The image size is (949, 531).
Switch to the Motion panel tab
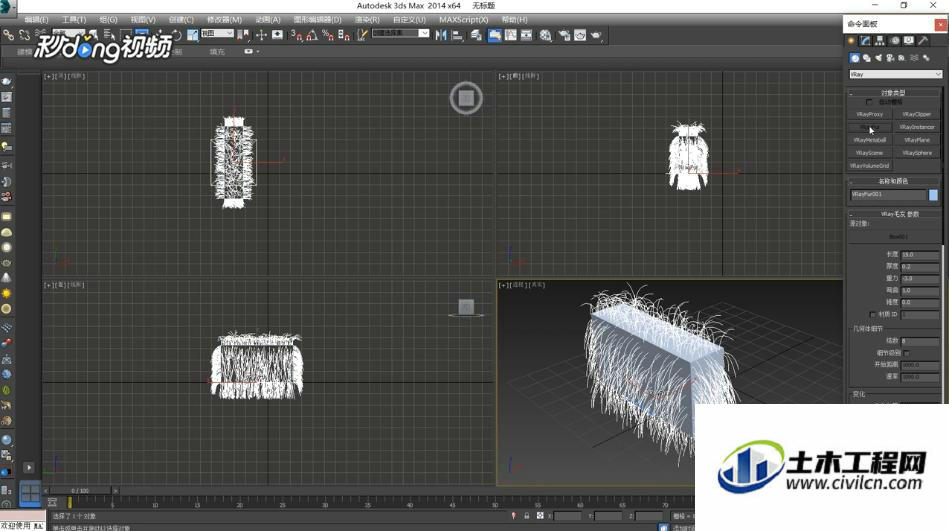click(x=895, y=41)
